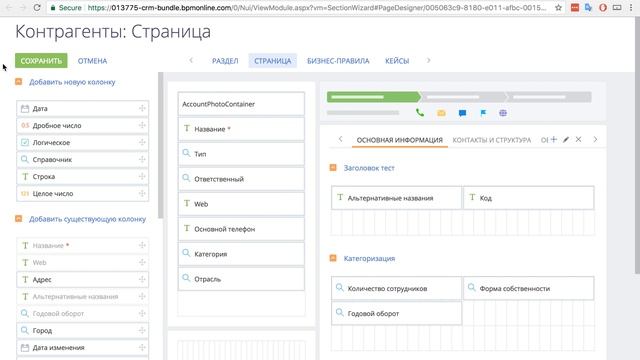Collapse the Добавить новую колонку group

[x=18, y=82]
